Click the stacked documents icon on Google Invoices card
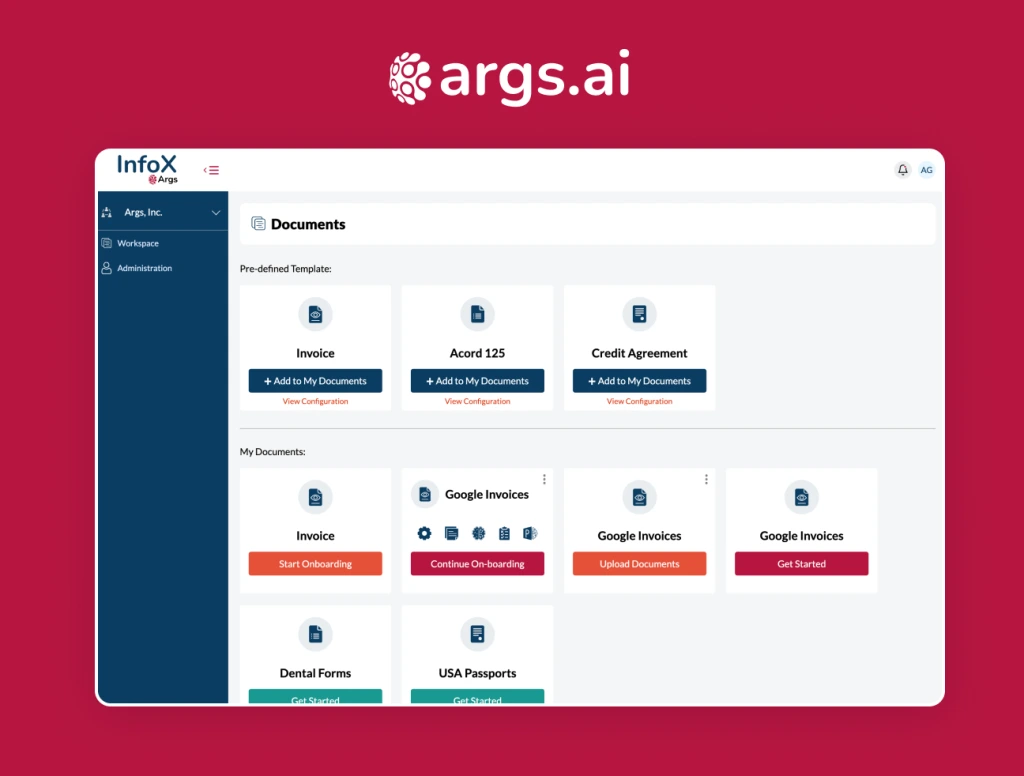 pyautogui.click(x=451, y=533)
